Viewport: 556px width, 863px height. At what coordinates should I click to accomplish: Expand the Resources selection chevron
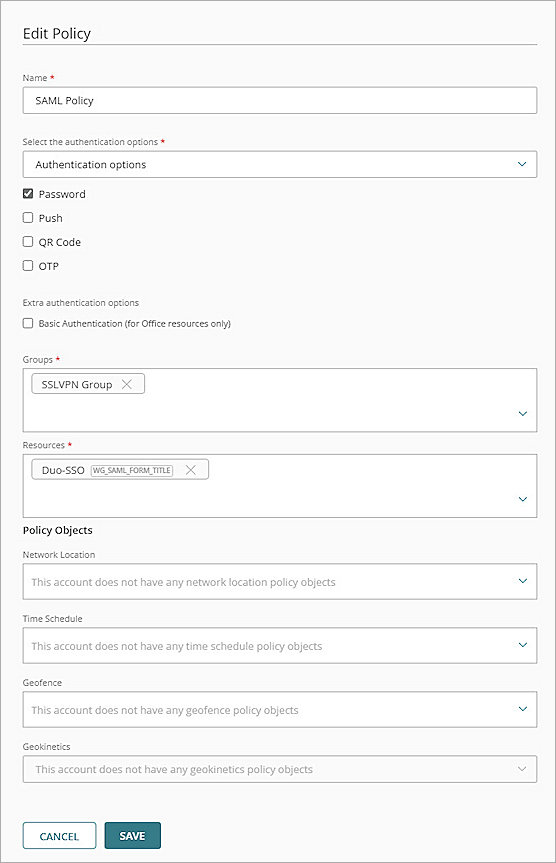click(522, 499)
